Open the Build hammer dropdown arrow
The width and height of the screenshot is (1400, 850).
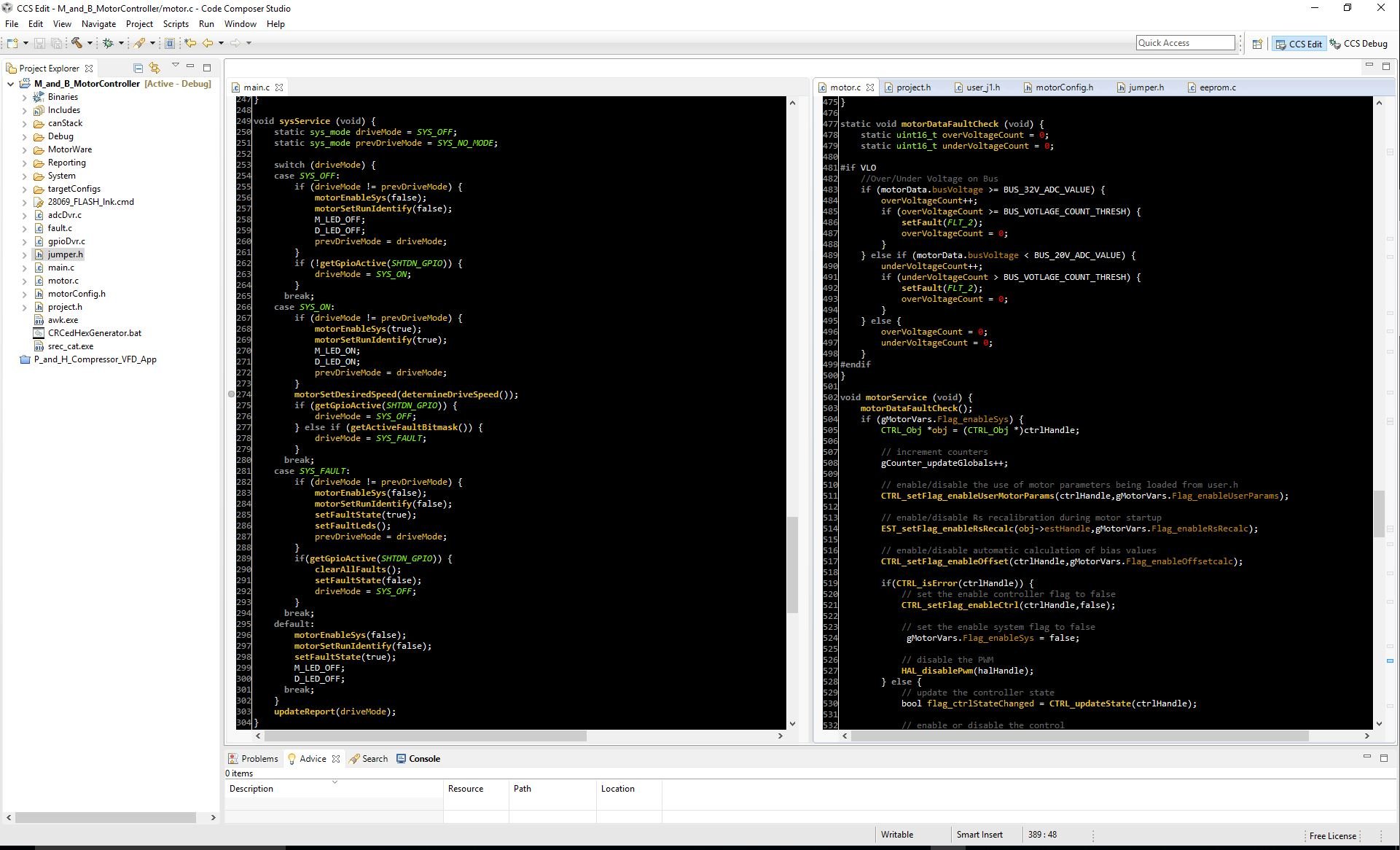pyautogui.click(x=90, y=43)
